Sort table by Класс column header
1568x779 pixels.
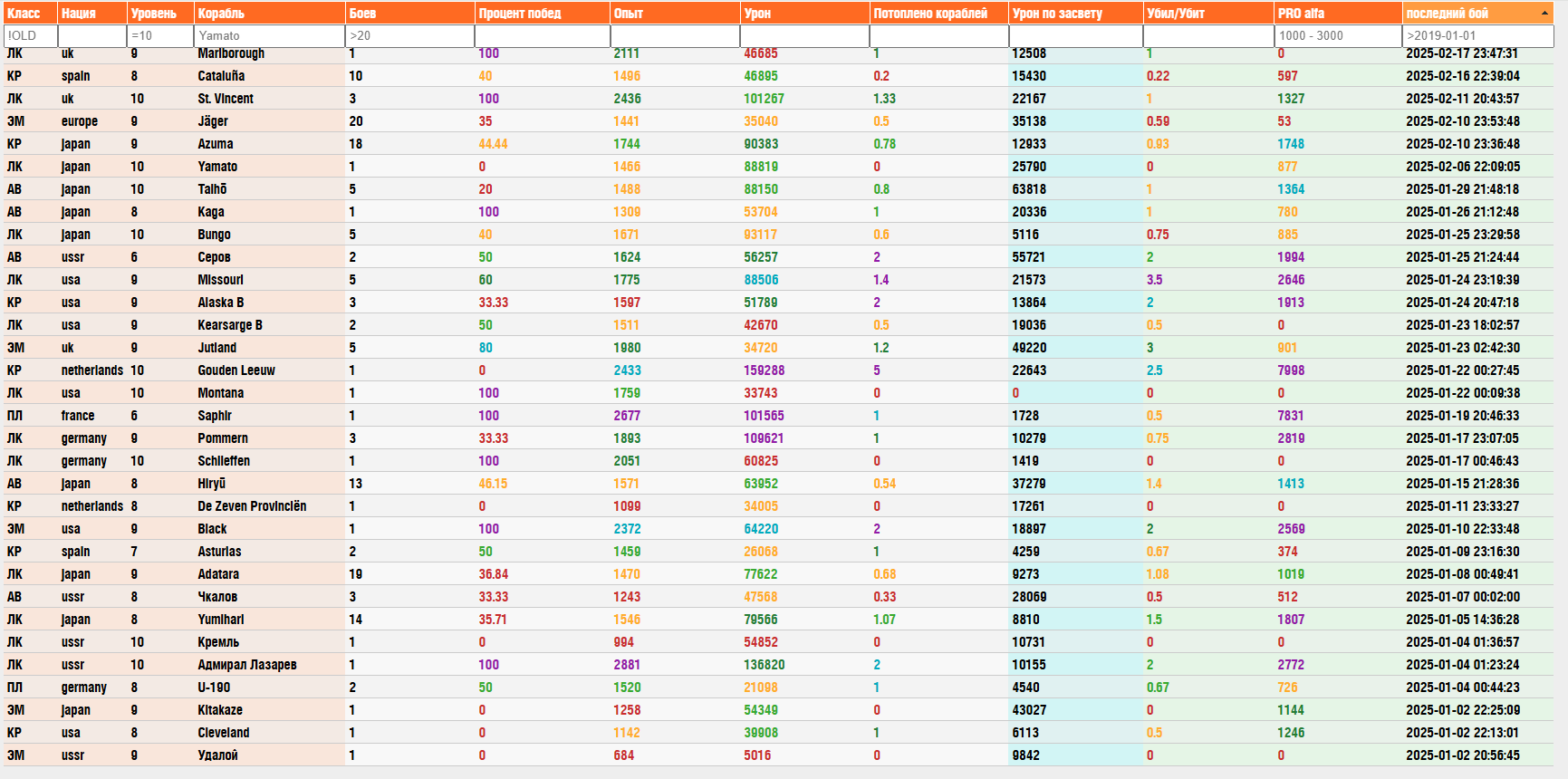pos(24,14)
